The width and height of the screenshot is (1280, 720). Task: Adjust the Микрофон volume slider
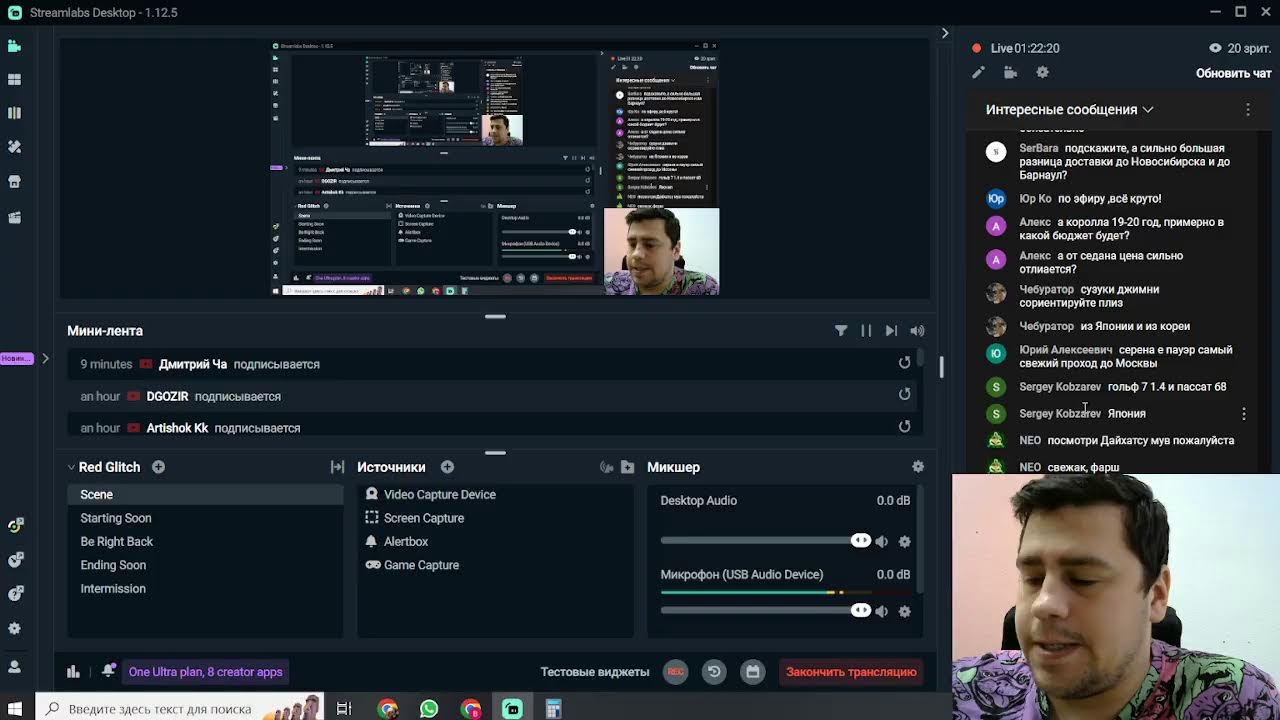(765, 611)
